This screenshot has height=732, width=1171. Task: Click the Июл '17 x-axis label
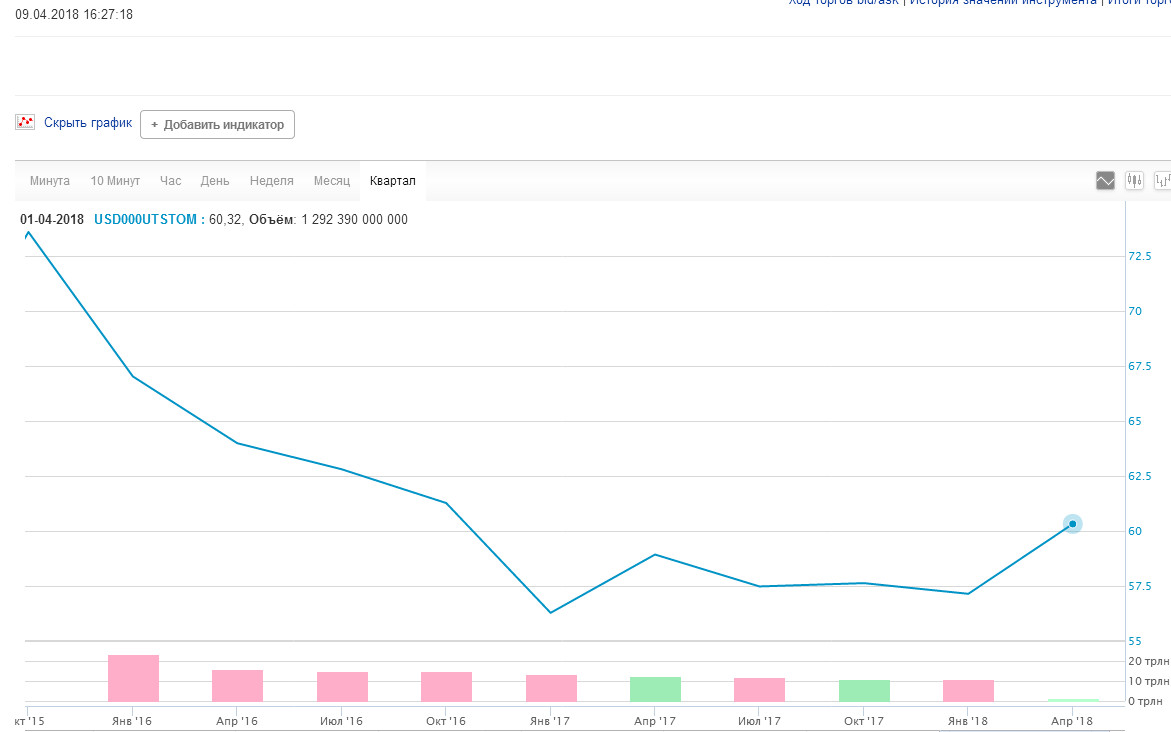(760, 721)
